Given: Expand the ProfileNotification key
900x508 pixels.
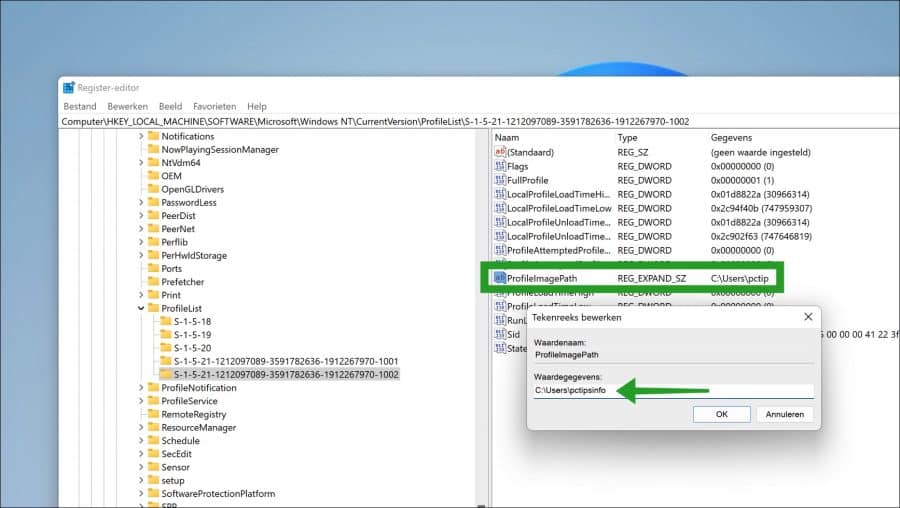Looking at the screenshot, I should click(141, 388).
